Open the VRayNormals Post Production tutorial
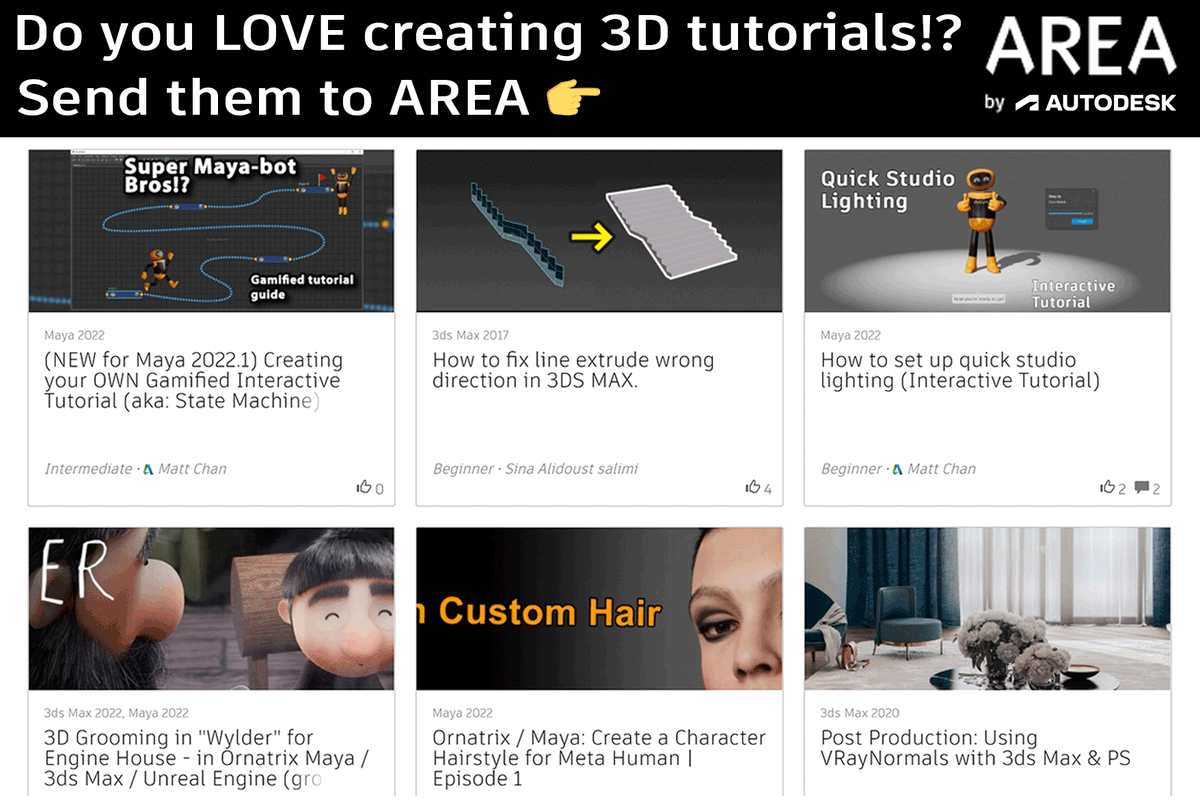The height and width of the screenshot is (806, 1200). click(975, 748)
